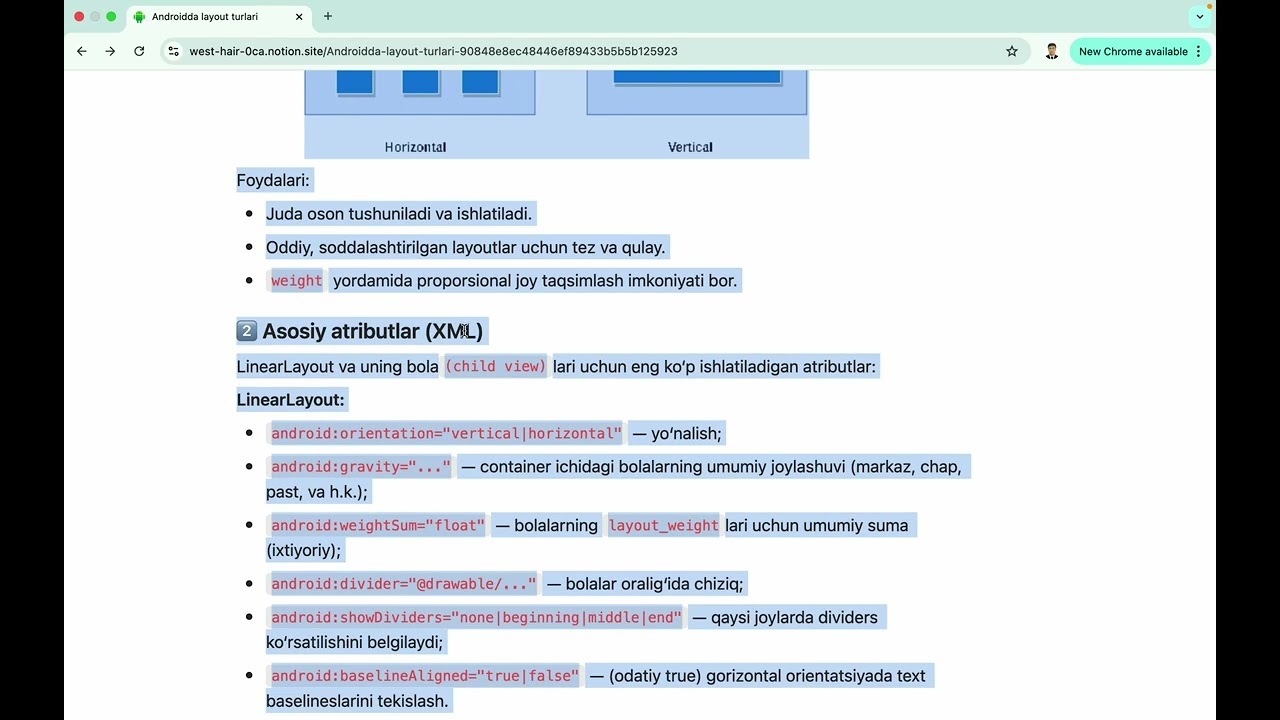
Task: Click the android:showDividers code snippet
Action: coord(476,617)
